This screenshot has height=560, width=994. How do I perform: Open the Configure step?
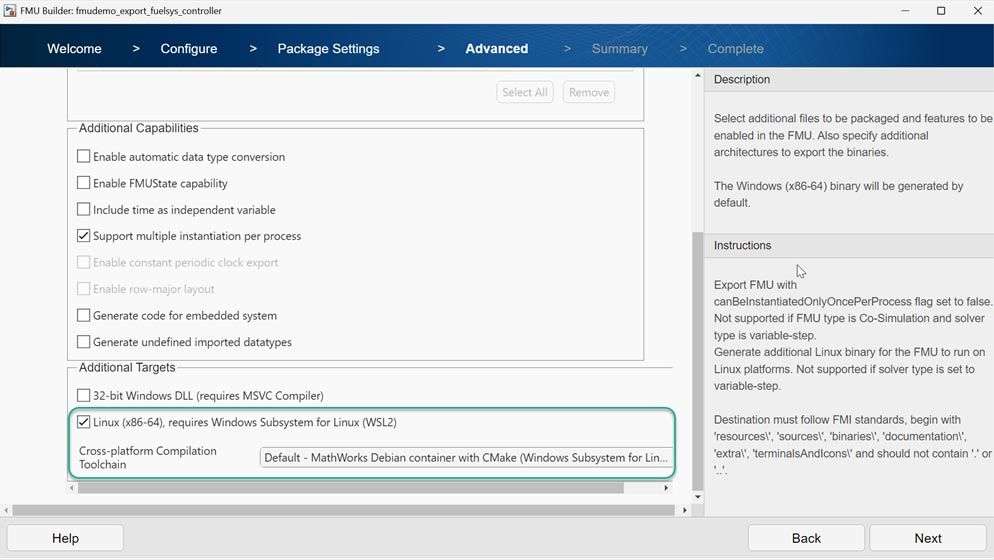(x=189, y=49)
